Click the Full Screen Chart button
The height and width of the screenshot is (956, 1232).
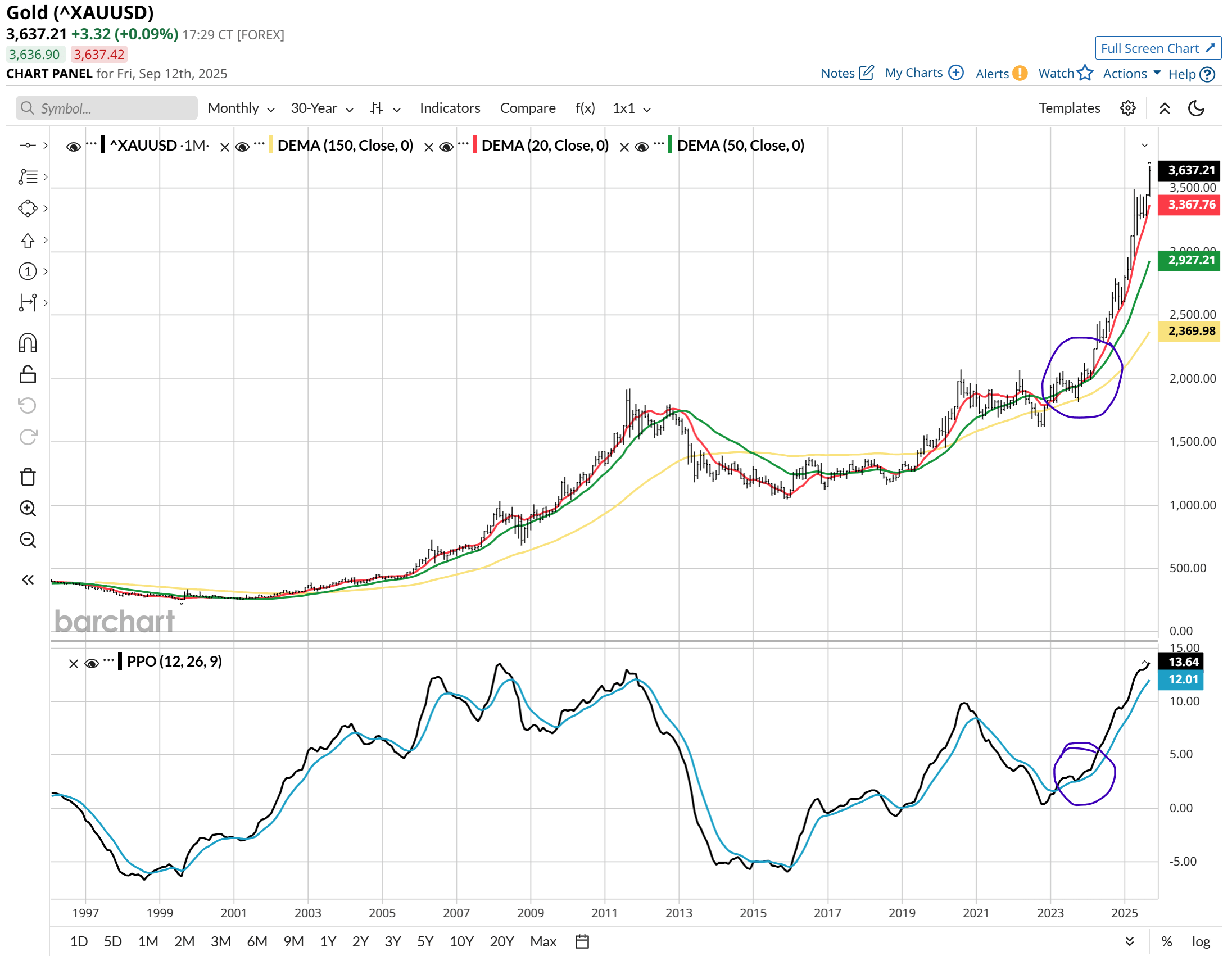tap(1157, 48)
